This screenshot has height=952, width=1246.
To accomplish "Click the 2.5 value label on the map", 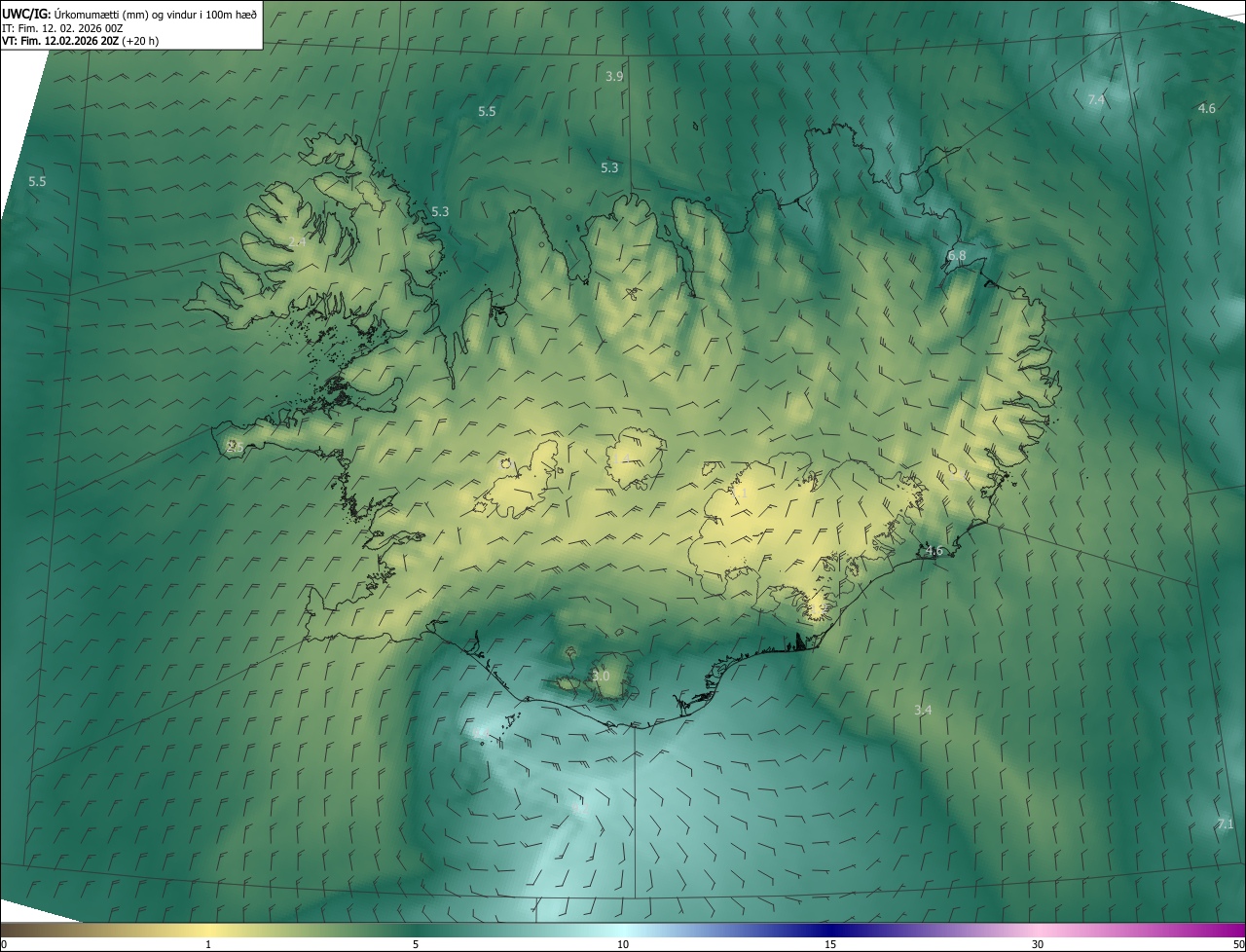I will (234, 448).
